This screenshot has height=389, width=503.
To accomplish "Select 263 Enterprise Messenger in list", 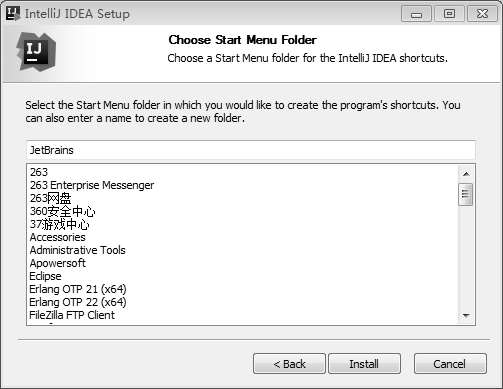I will (x=92, y=185).
